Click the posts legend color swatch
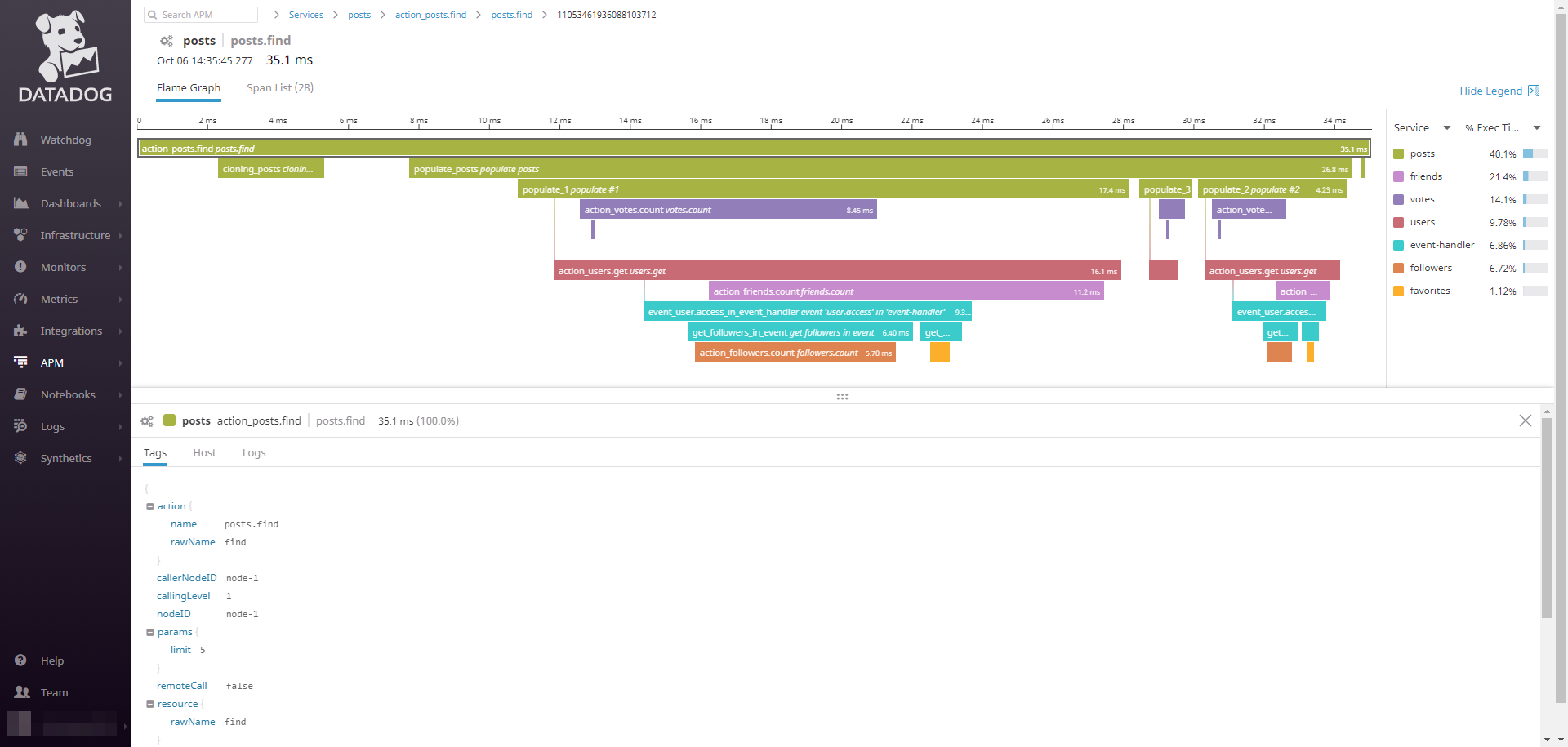 click(1398, 153)
